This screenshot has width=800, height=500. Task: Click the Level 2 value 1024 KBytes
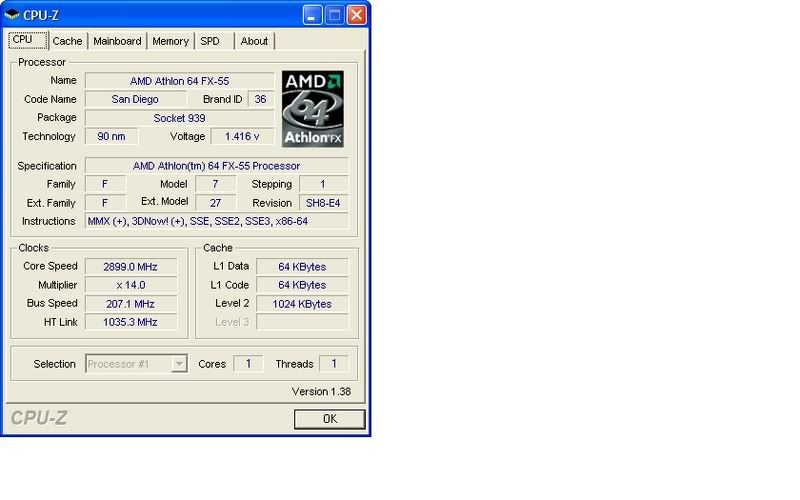point(302,304)
